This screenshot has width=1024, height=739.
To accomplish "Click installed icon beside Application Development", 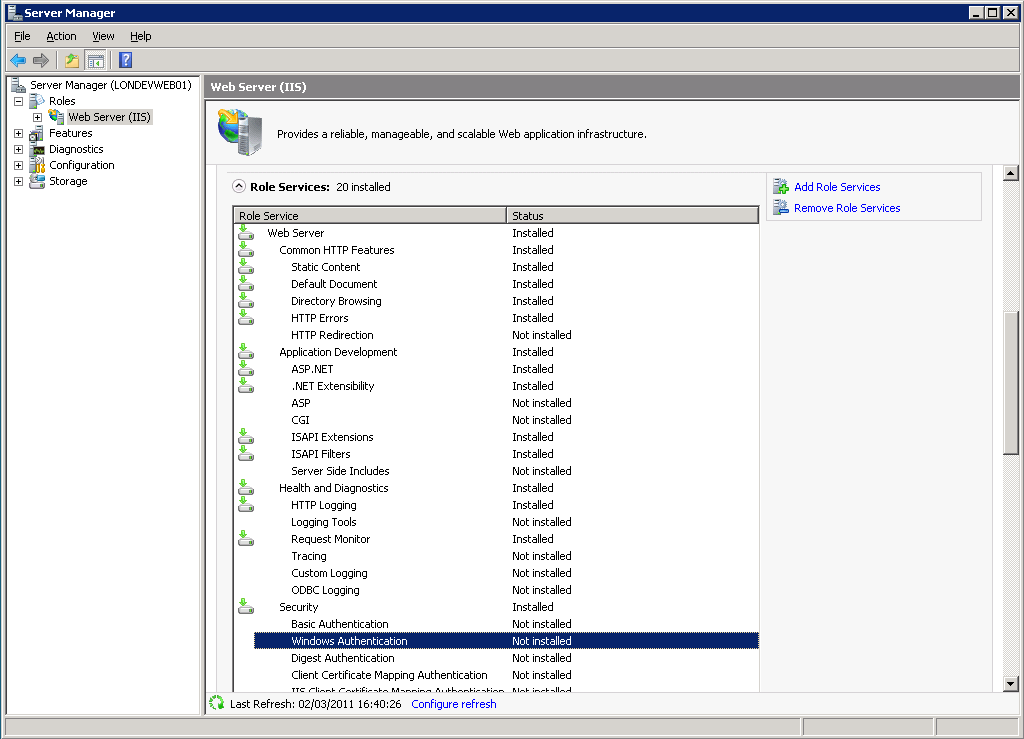I will point(246,351).
